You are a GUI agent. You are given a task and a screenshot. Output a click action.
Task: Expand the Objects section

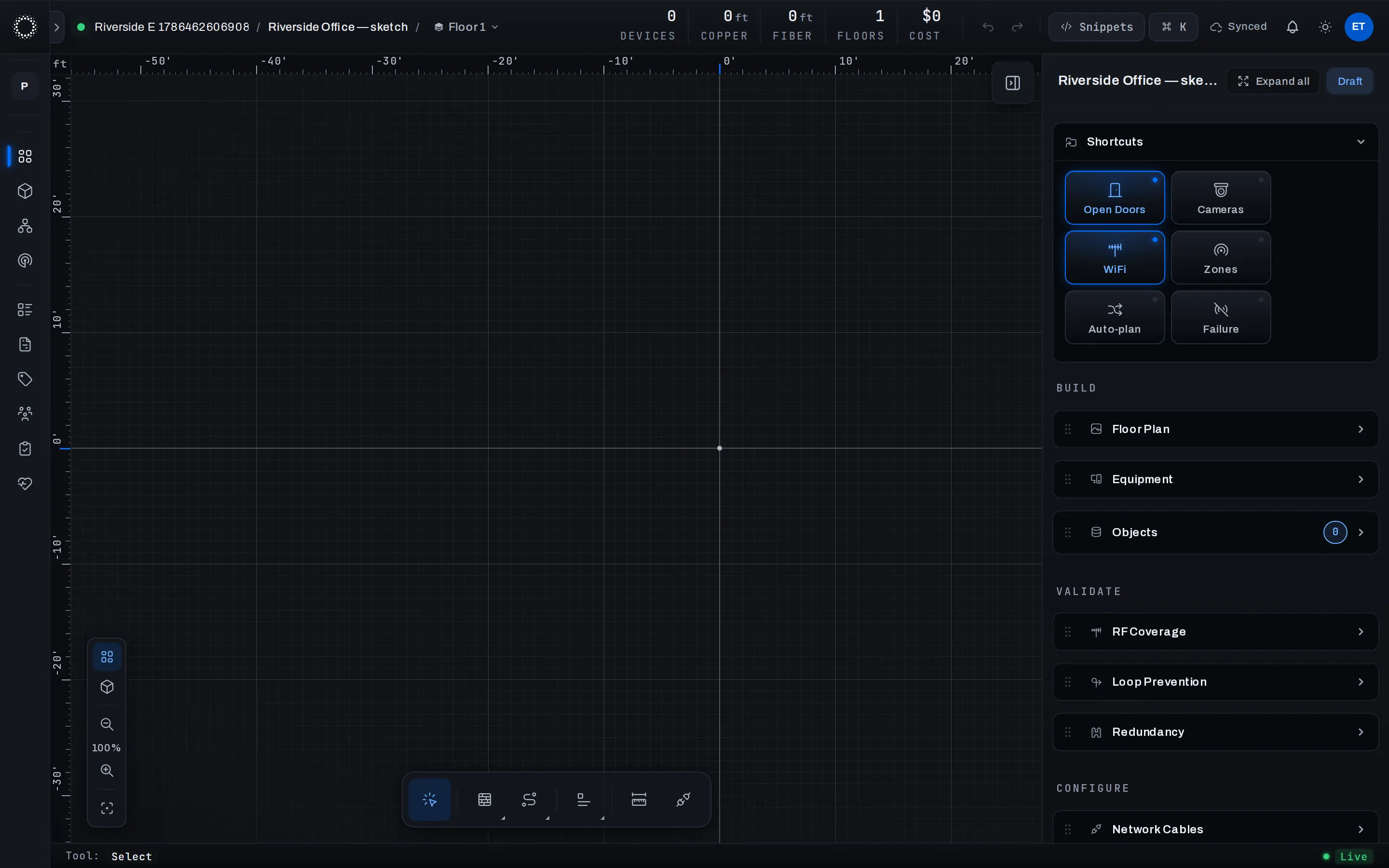[1216, 532]
